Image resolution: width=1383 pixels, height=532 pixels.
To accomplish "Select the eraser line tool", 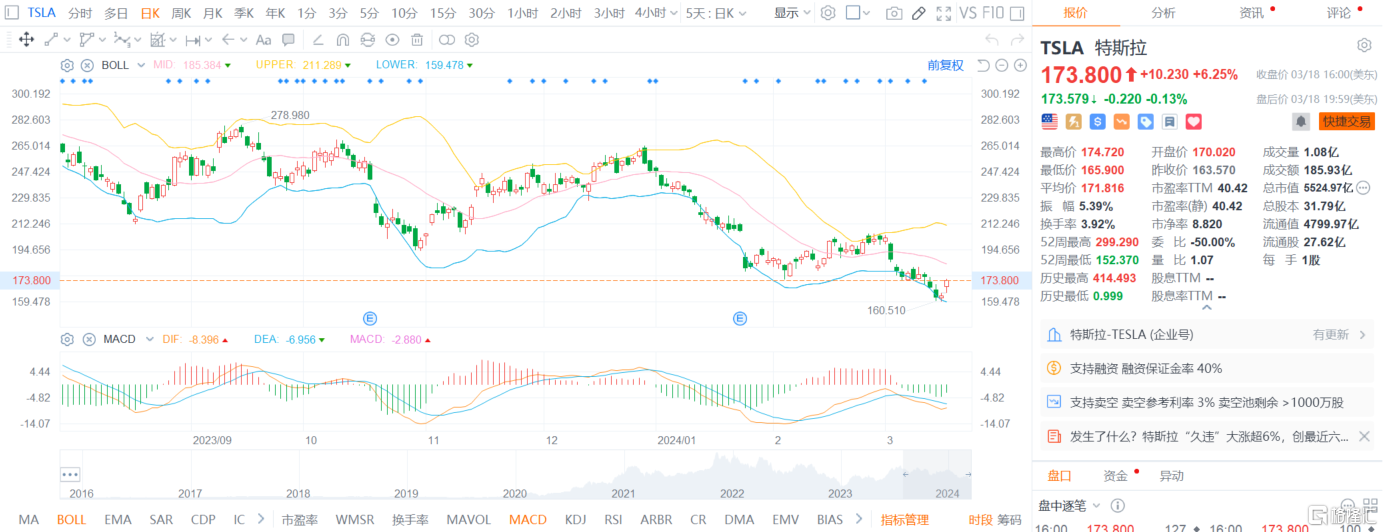I will (x=318, y=40).
